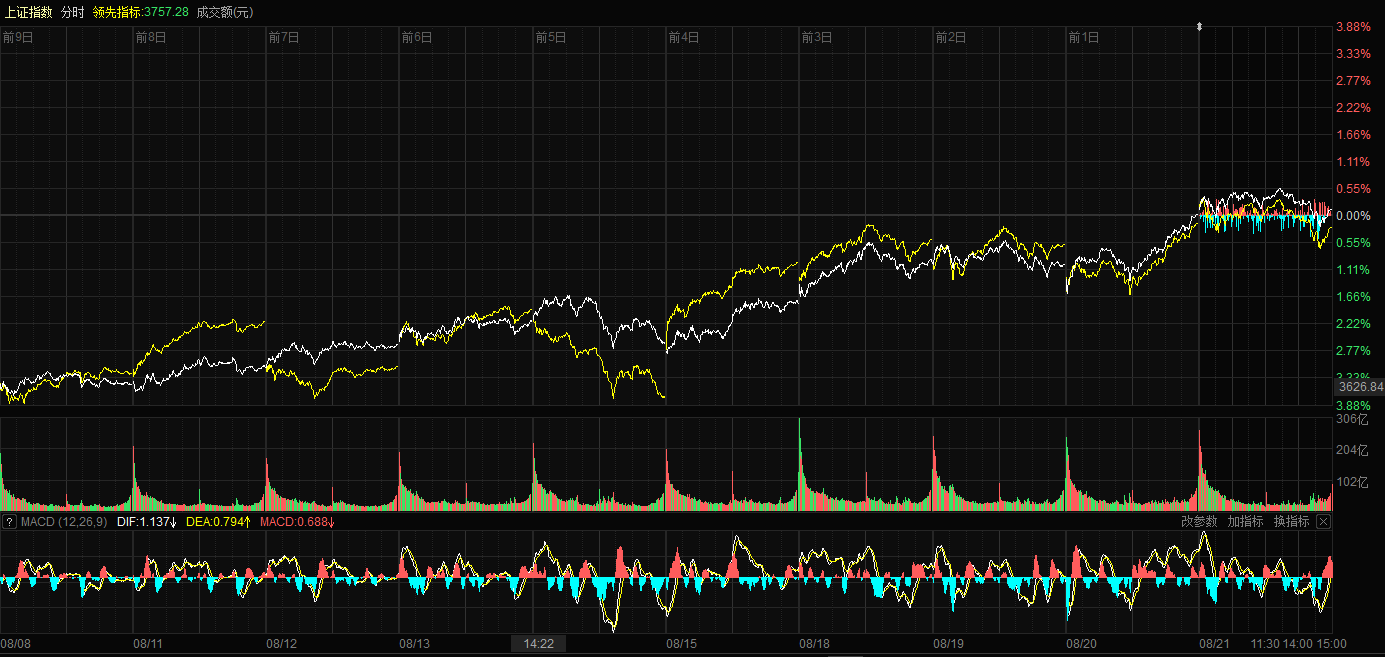The height and width of the screenshot is (657, 1385).
Task: Click the 08/13 date on the time axis
Action: (x=415, y=644)
